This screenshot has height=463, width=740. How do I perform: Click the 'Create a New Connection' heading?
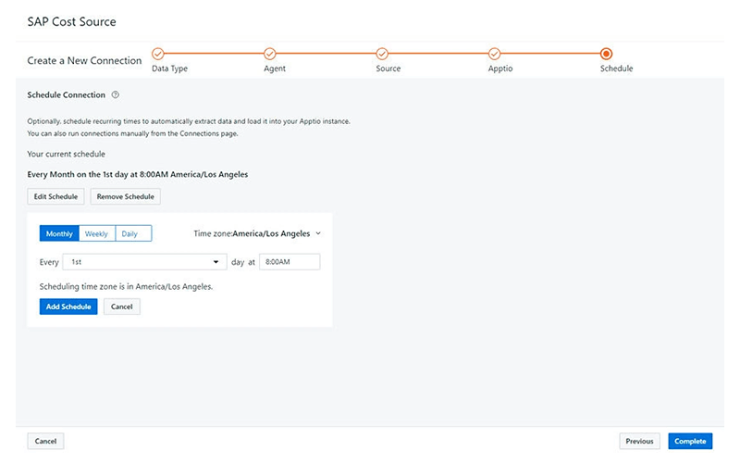click(84, 61)
